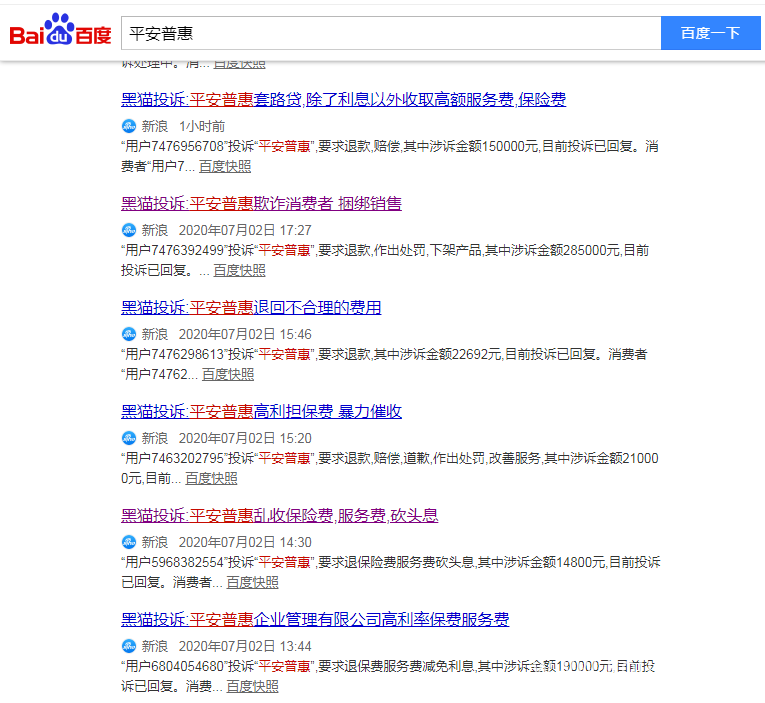The height and width of the screenshot is (703, 765).
Task: Click Sina icon beside 15:46 result
Action: pos(129,334)
